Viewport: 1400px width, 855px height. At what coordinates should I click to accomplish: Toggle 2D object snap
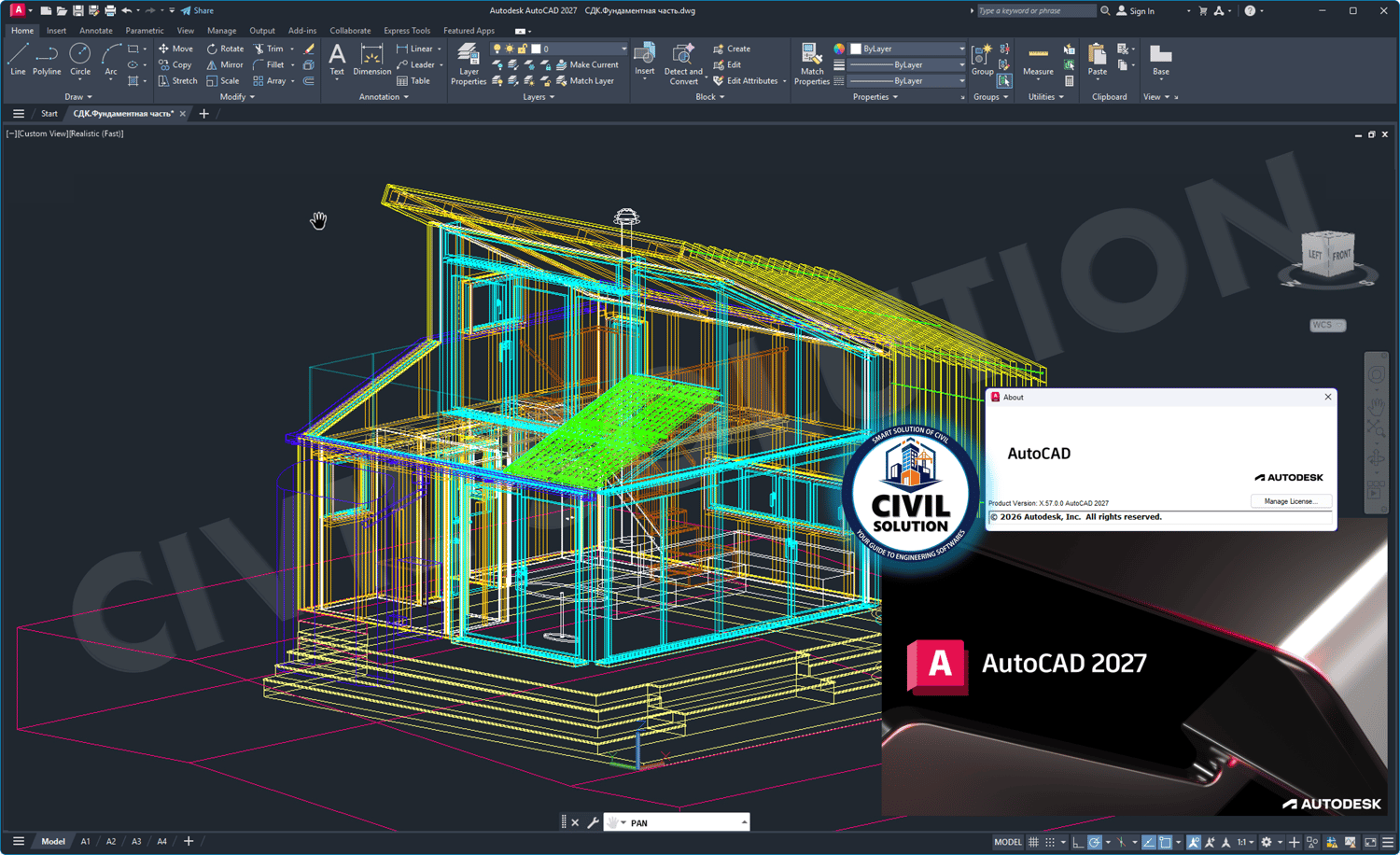[x=1166, y=842]
